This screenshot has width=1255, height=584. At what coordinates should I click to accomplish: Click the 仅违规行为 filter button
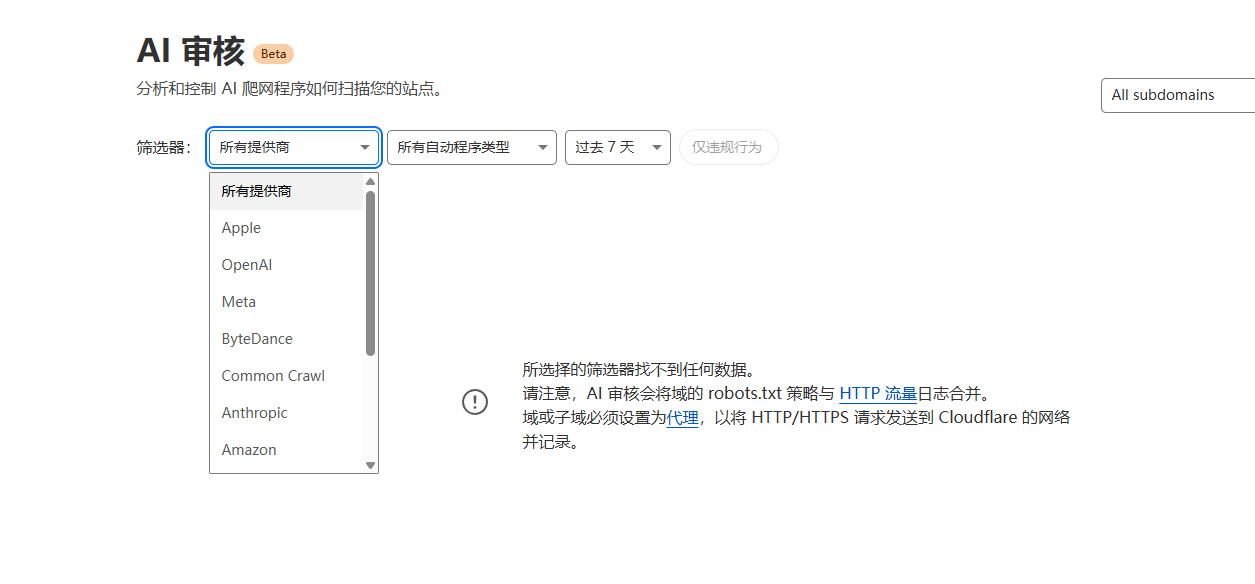[728, 147]
